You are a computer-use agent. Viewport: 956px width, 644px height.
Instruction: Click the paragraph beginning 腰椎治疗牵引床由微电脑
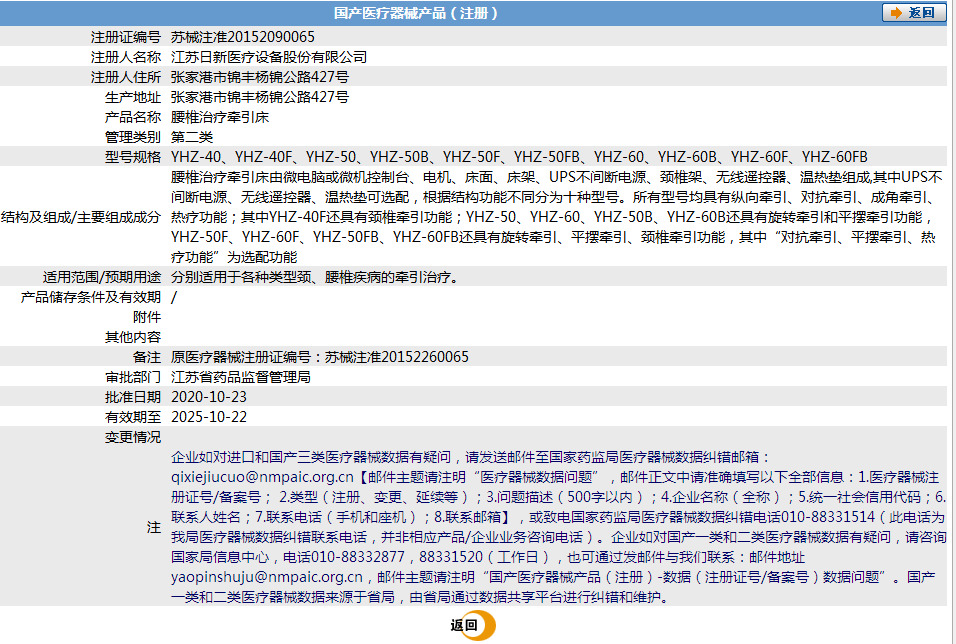[x=557, y=217]
